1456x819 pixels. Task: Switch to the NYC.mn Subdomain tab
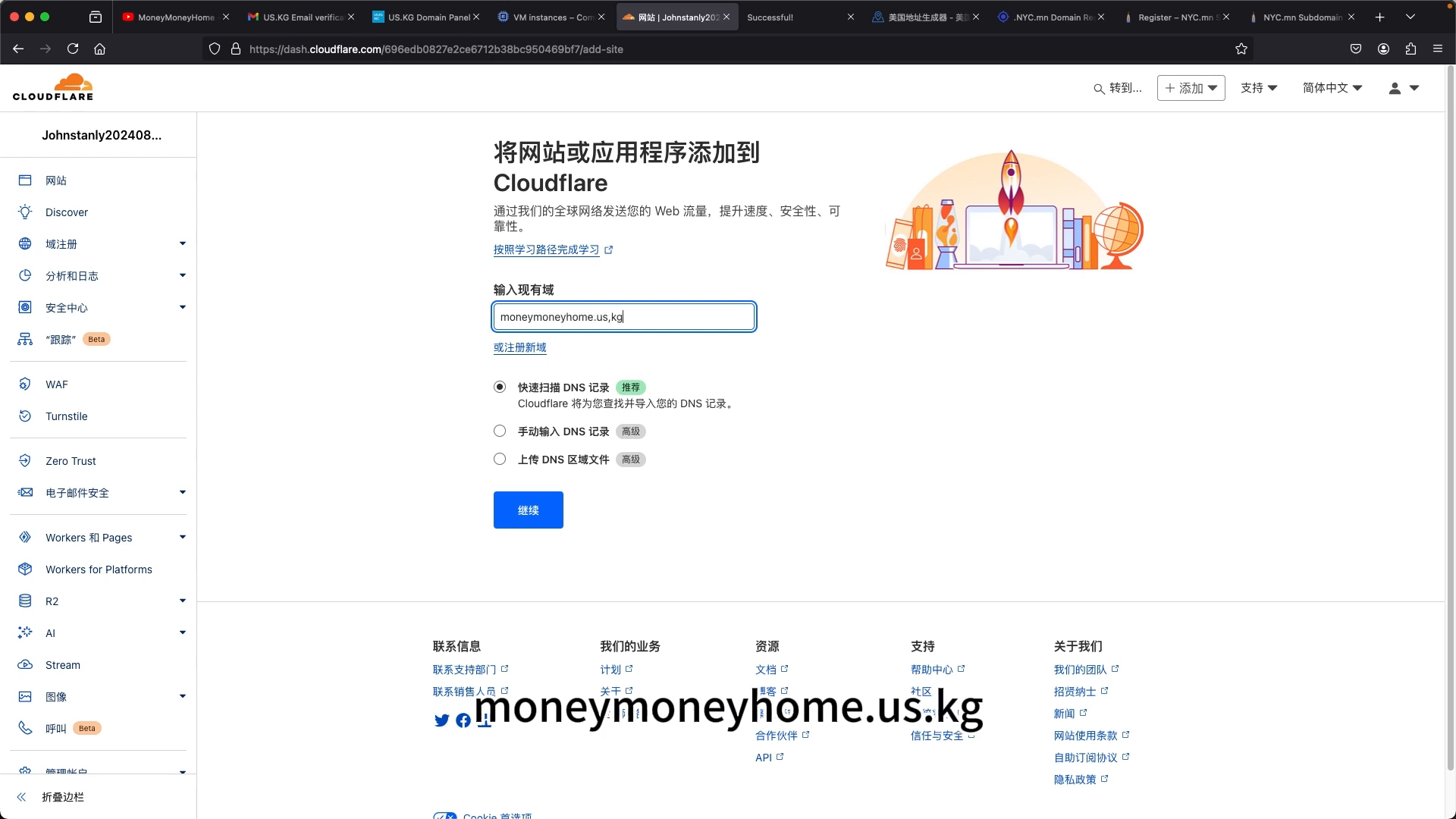1302,17
